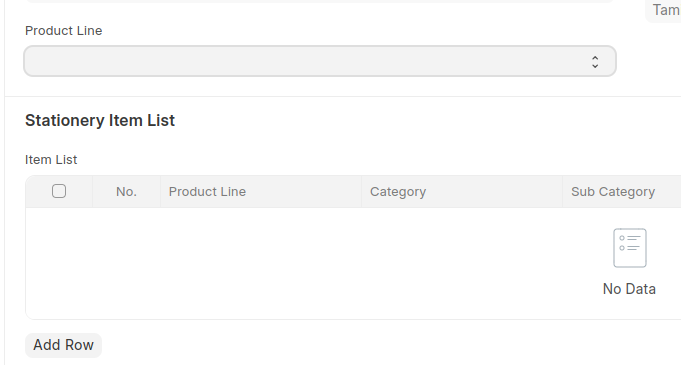
Task: Open the empty Product Line select field
Action: click(x=320, y=61)
